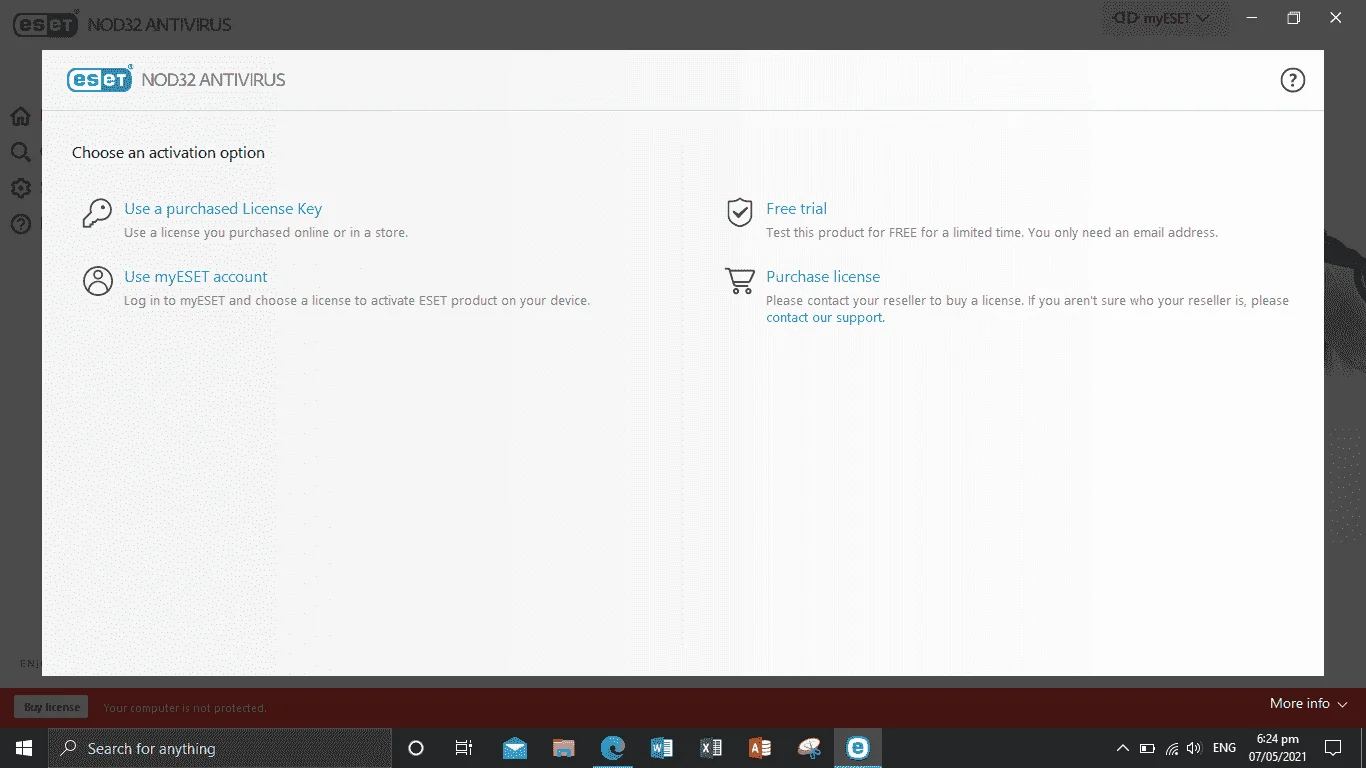
Task: Open the Windows Start menu
Action: (24, 748)
